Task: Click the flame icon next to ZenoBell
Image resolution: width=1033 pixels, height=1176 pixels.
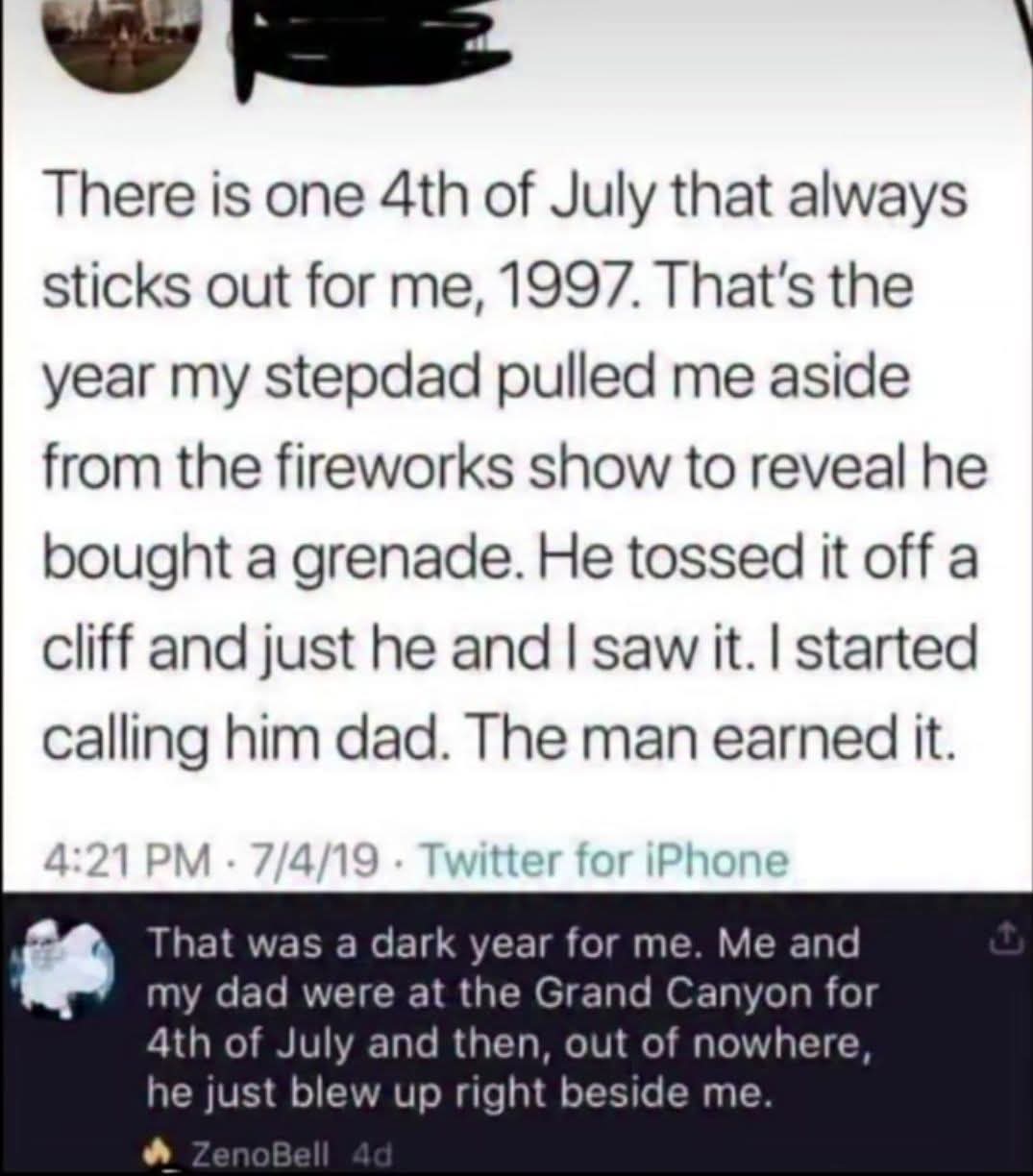Action: [155, 1151]
